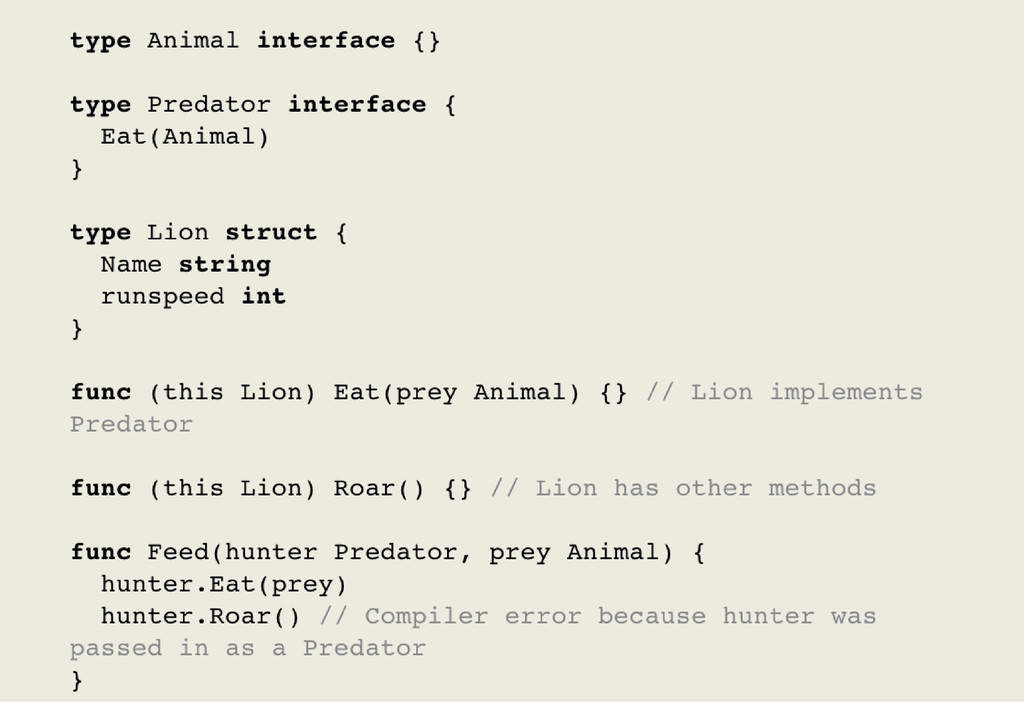Click the comment text 'passed in as a Predator'

click(247, 648)
